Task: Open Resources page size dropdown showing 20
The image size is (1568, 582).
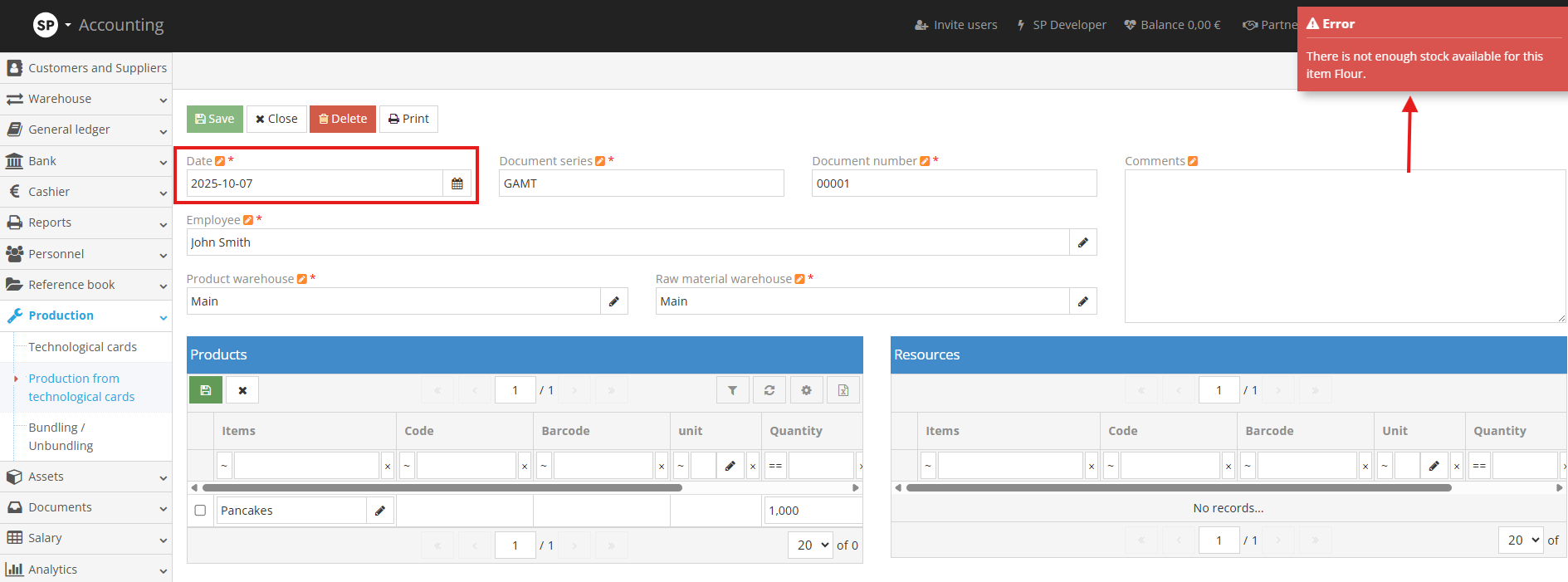Action: point(1521,540)
